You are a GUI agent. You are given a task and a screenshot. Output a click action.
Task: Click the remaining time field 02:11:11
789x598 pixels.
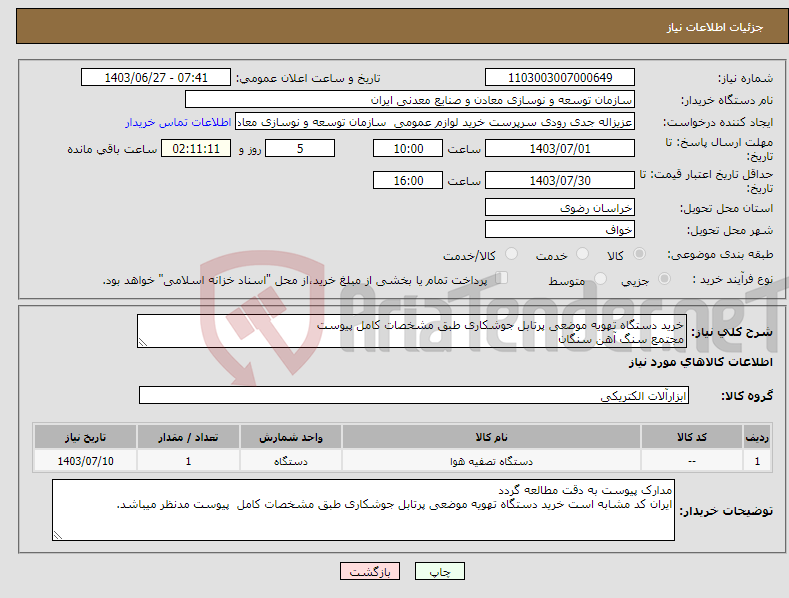click(x=196, y=148)
